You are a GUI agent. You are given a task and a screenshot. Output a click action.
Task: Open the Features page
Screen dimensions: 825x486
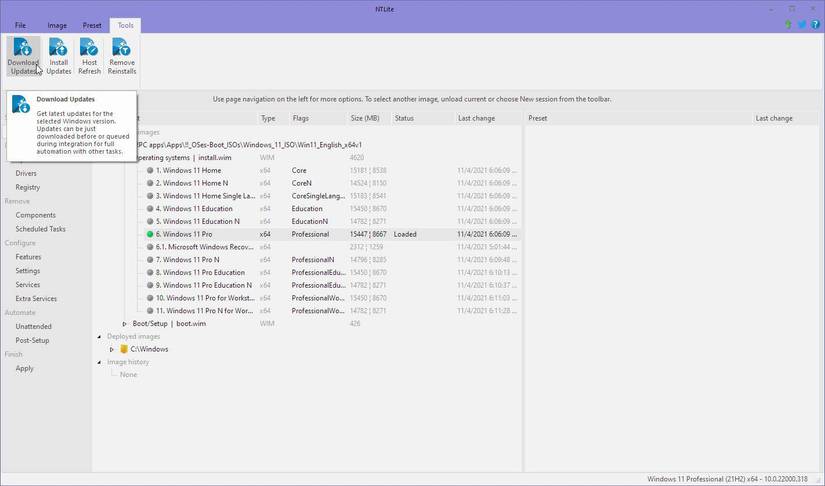click(28, 257)
